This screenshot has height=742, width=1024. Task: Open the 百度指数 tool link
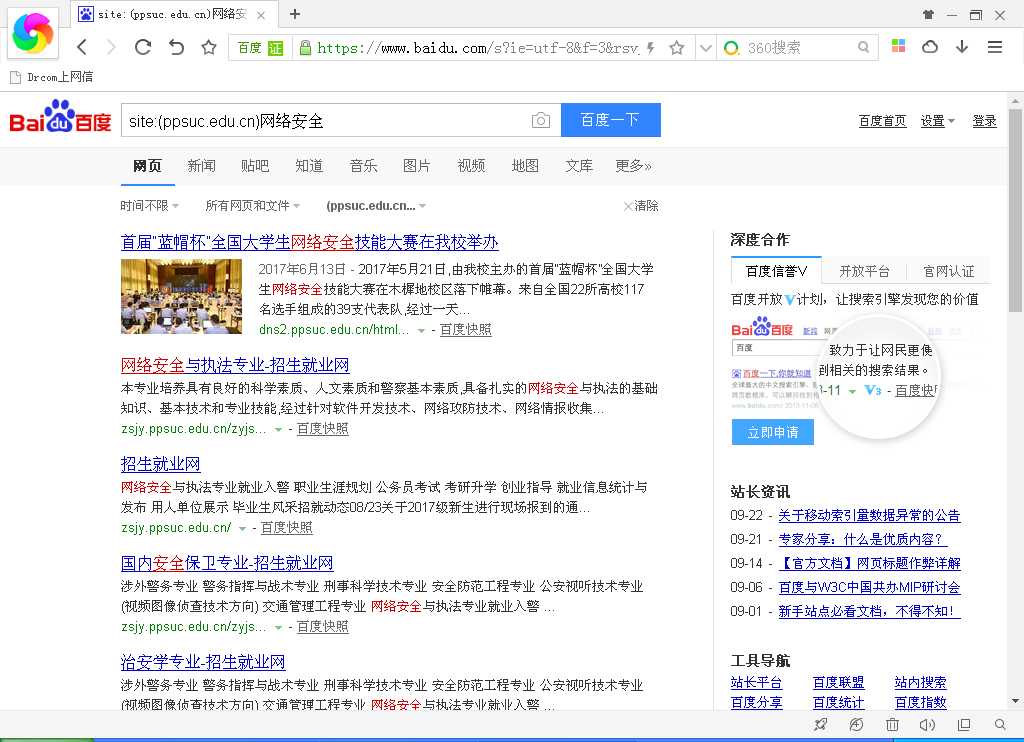(920, 703)
